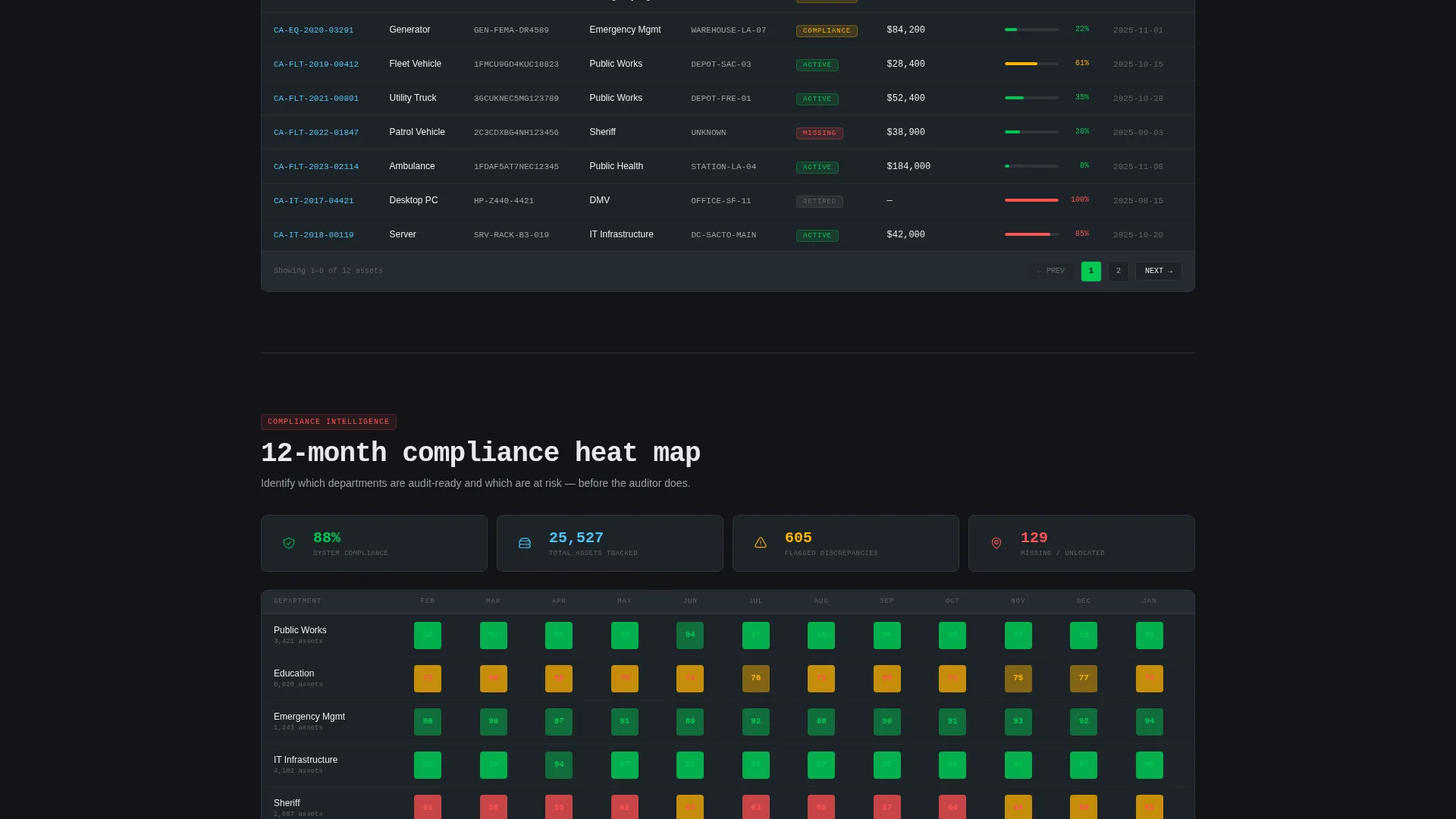
Task: Click the Public Health department cell
Action: point(616,167)
